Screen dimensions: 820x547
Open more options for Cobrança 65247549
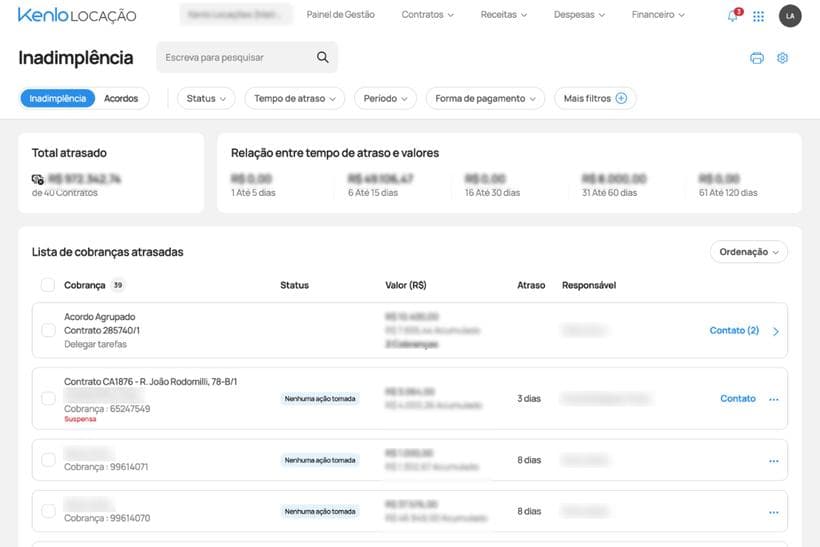point(774,399)
